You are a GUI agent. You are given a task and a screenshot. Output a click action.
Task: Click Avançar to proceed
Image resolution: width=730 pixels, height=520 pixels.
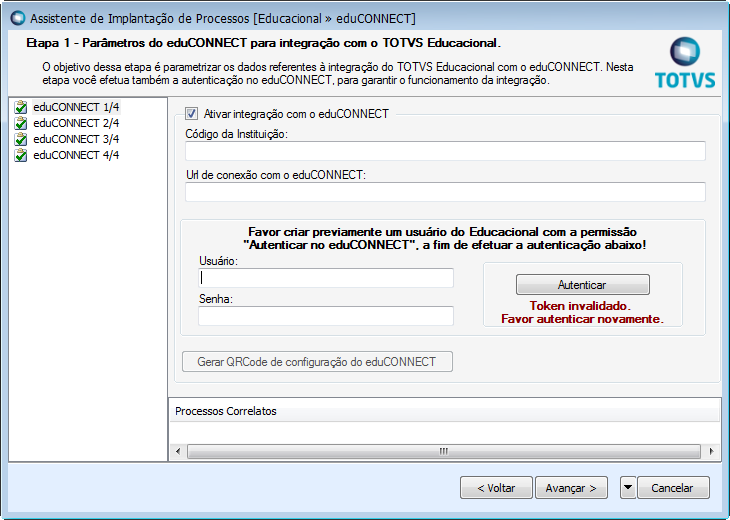pyautogui.click(x=571, y=488)
